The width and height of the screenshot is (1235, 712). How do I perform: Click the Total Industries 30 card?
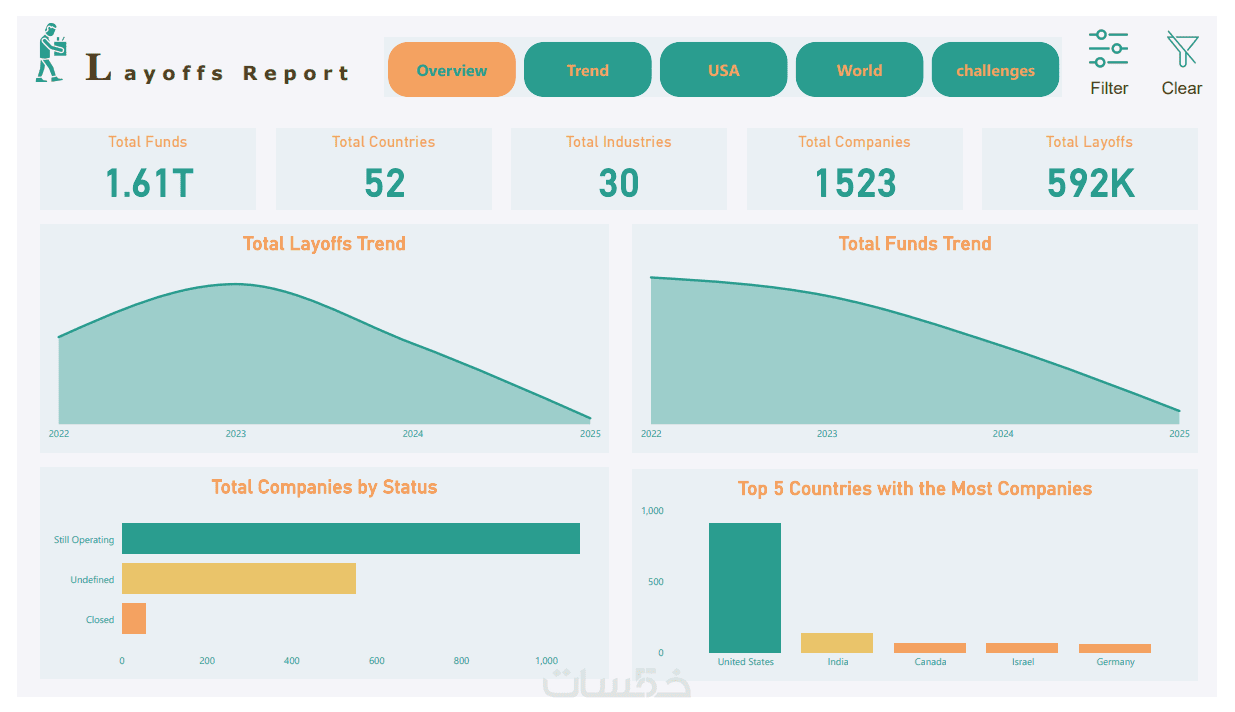coord(619,169)
